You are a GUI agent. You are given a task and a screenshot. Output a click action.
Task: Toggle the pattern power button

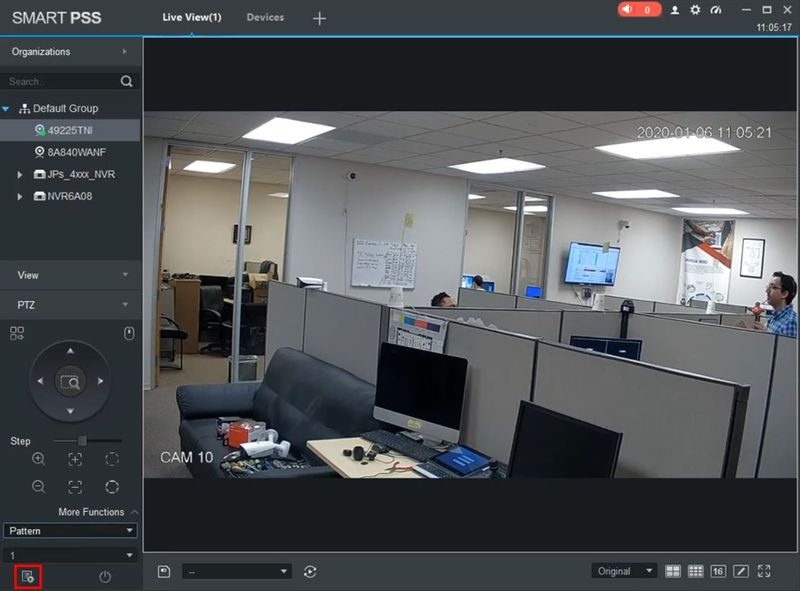pyautogui.click(x=105, y=577)
